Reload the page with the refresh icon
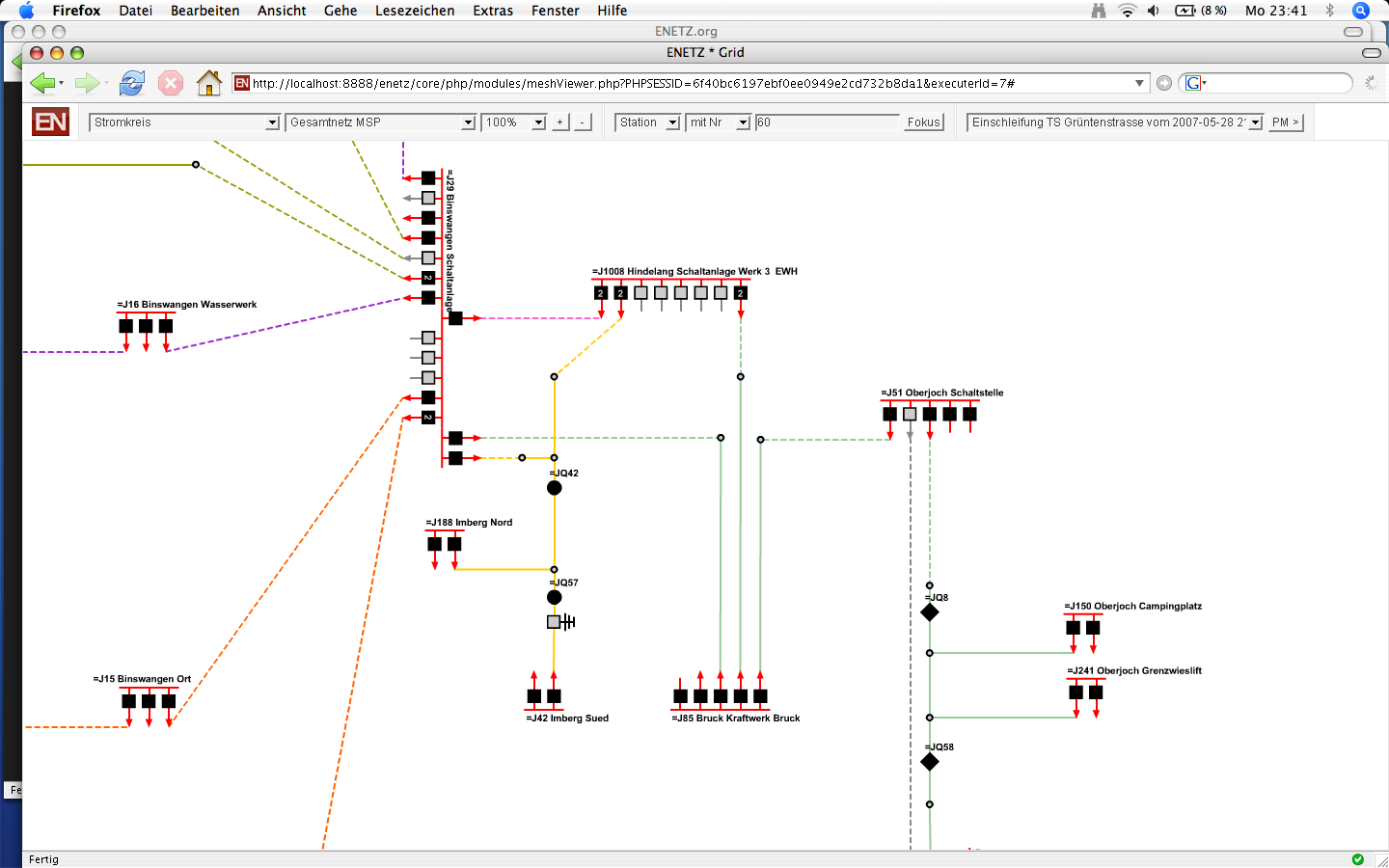 tap(132, 84)
